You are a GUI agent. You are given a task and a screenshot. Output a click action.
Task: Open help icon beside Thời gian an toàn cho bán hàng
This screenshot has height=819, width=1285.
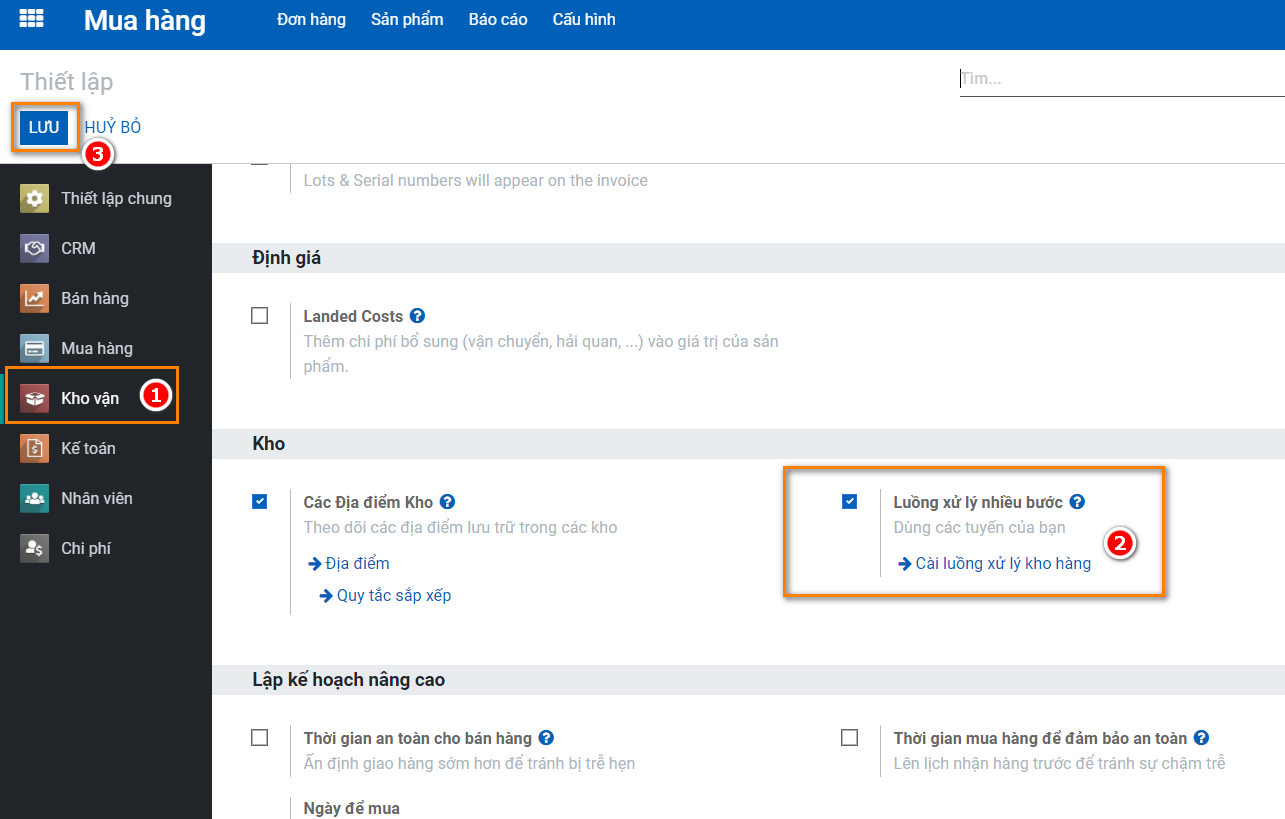546,738
